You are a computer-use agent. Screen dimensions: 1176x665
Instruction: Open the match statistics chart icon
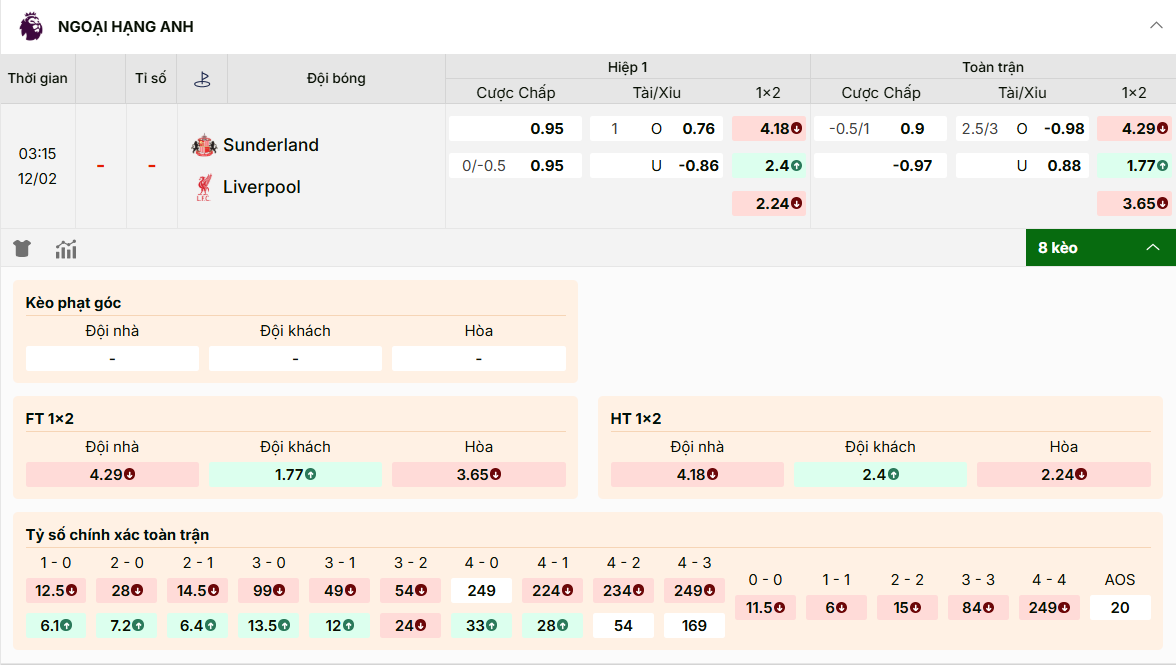click(x=66, y=249)
